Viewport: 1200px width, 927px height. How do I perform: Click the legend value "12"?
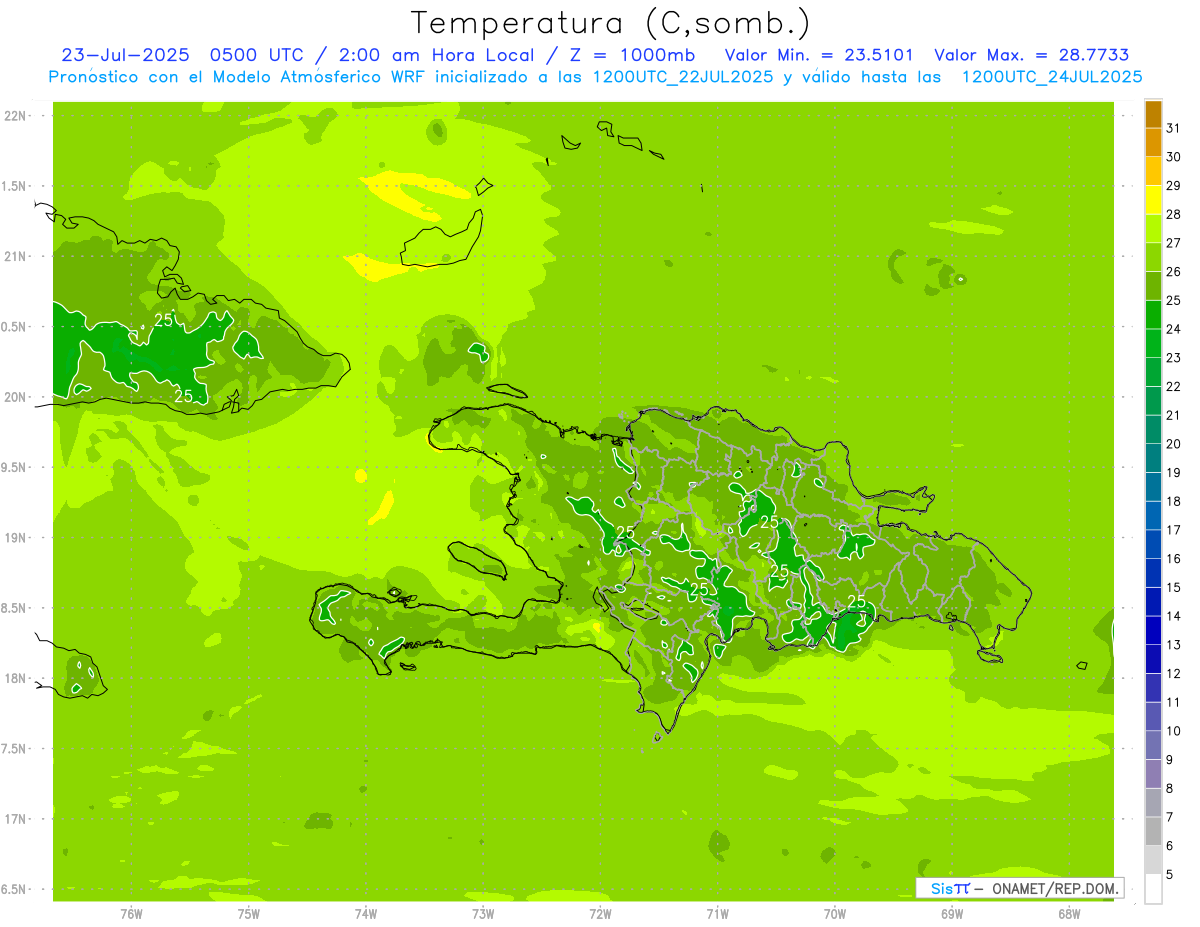tap(1173, 674)
